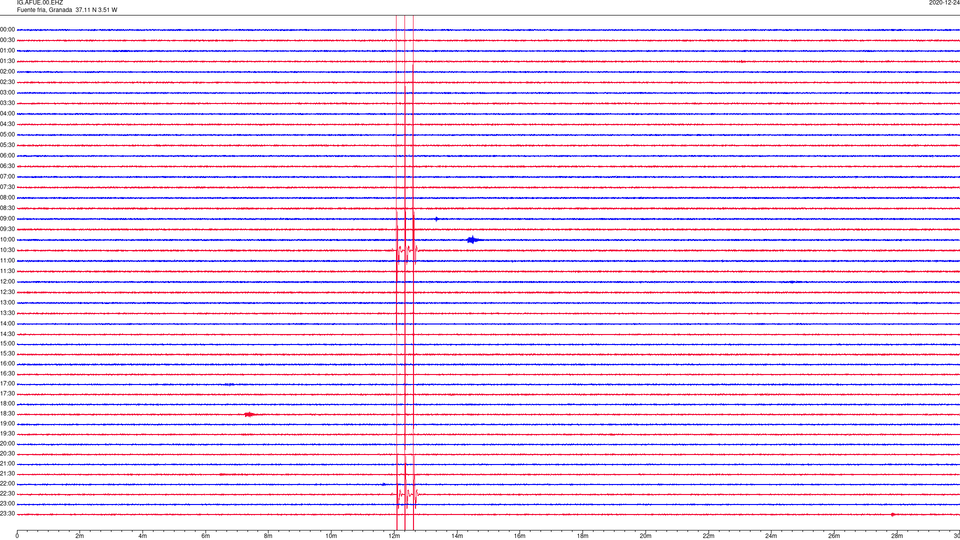Click the 28m axis tick label
Screen dimensions: 960x540
coord(898,536)
